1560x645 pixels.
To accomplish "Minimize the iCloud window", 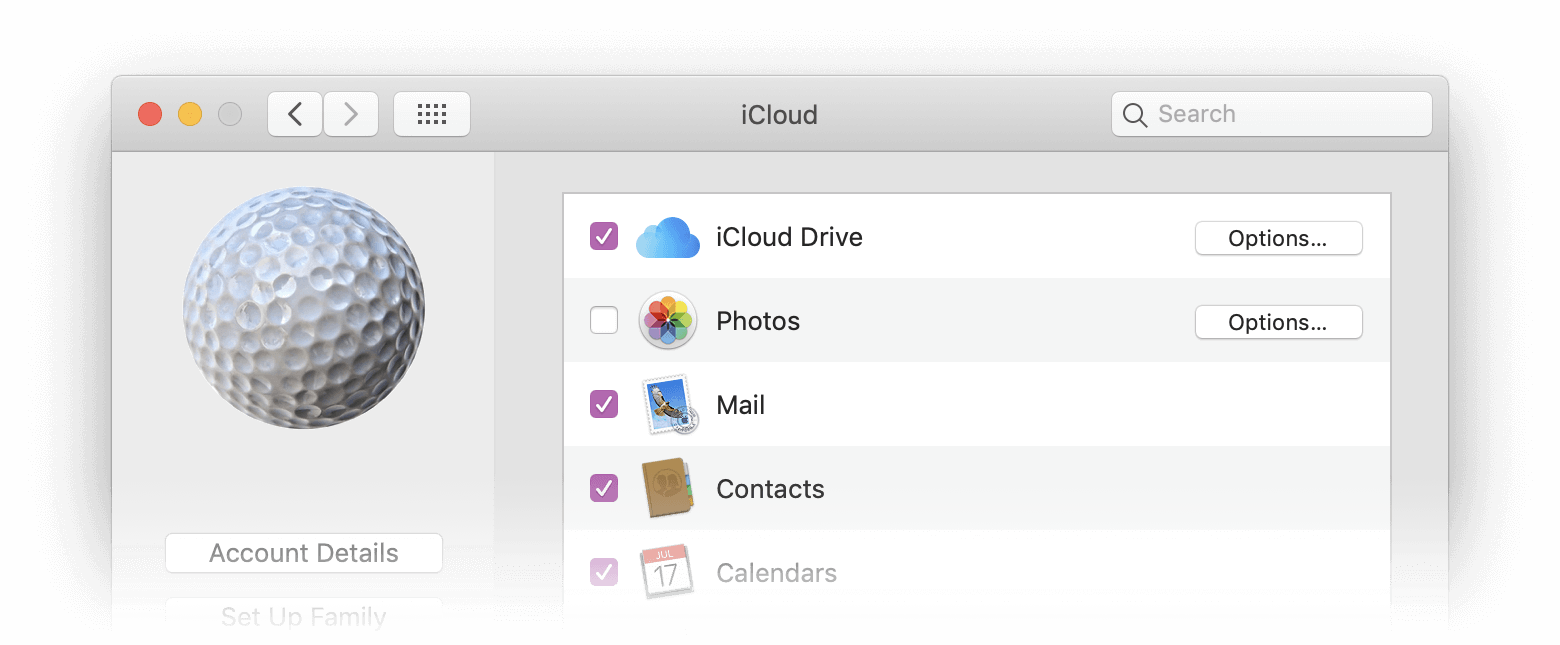I will pos(190,114).
